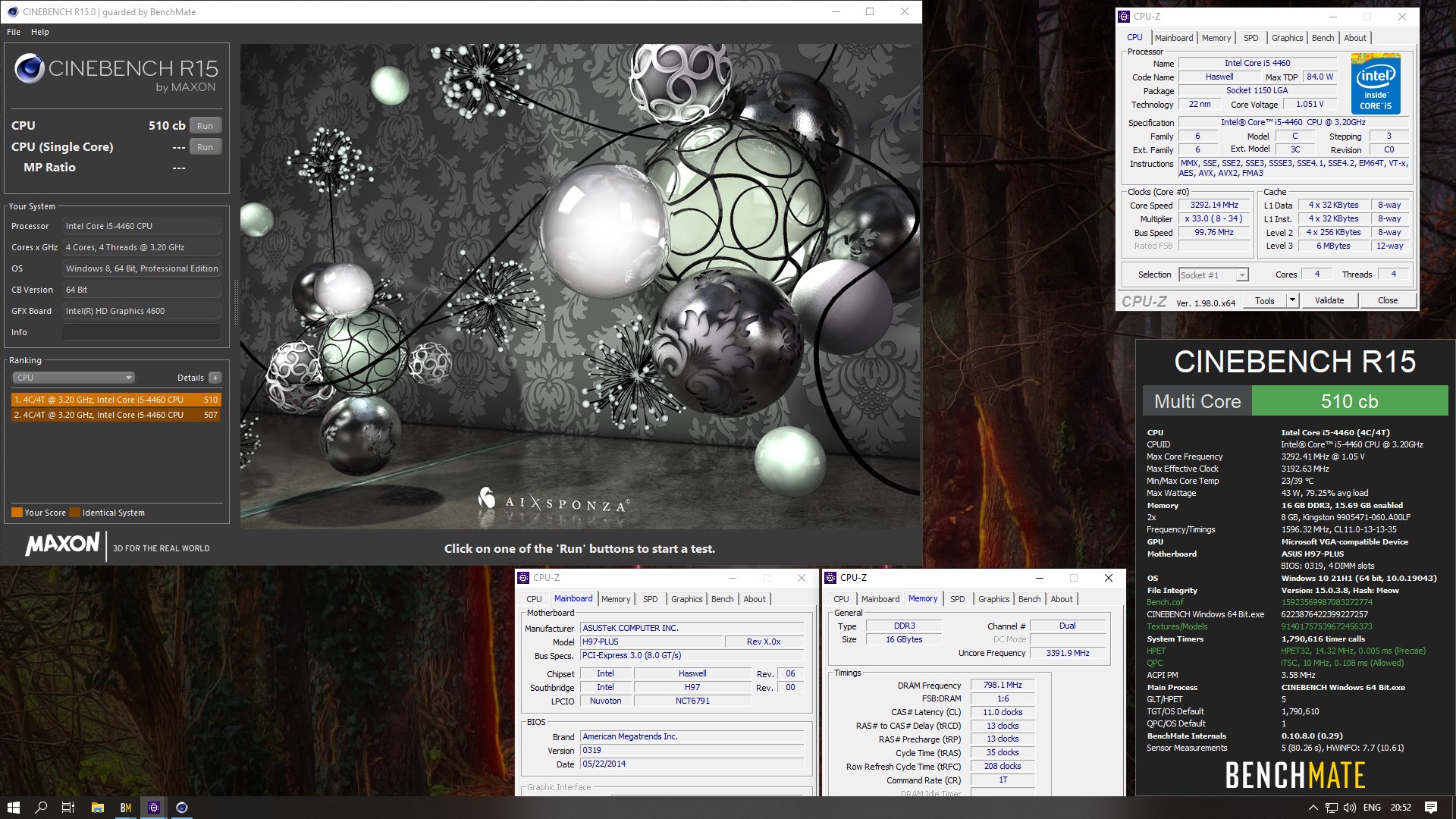Open the Help menu in Cinebench

pyautogui.click(x=40, y=32)
